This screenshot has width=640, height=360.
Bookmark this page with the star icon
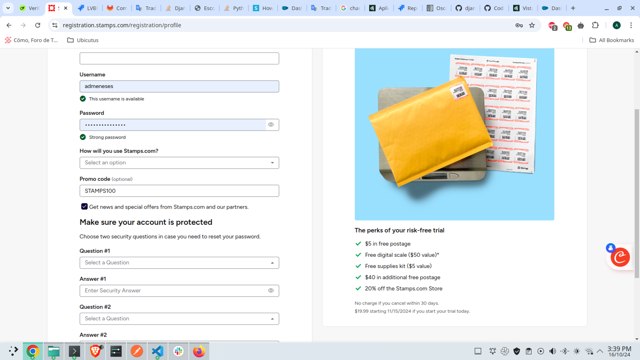click(x=532, y=25)
